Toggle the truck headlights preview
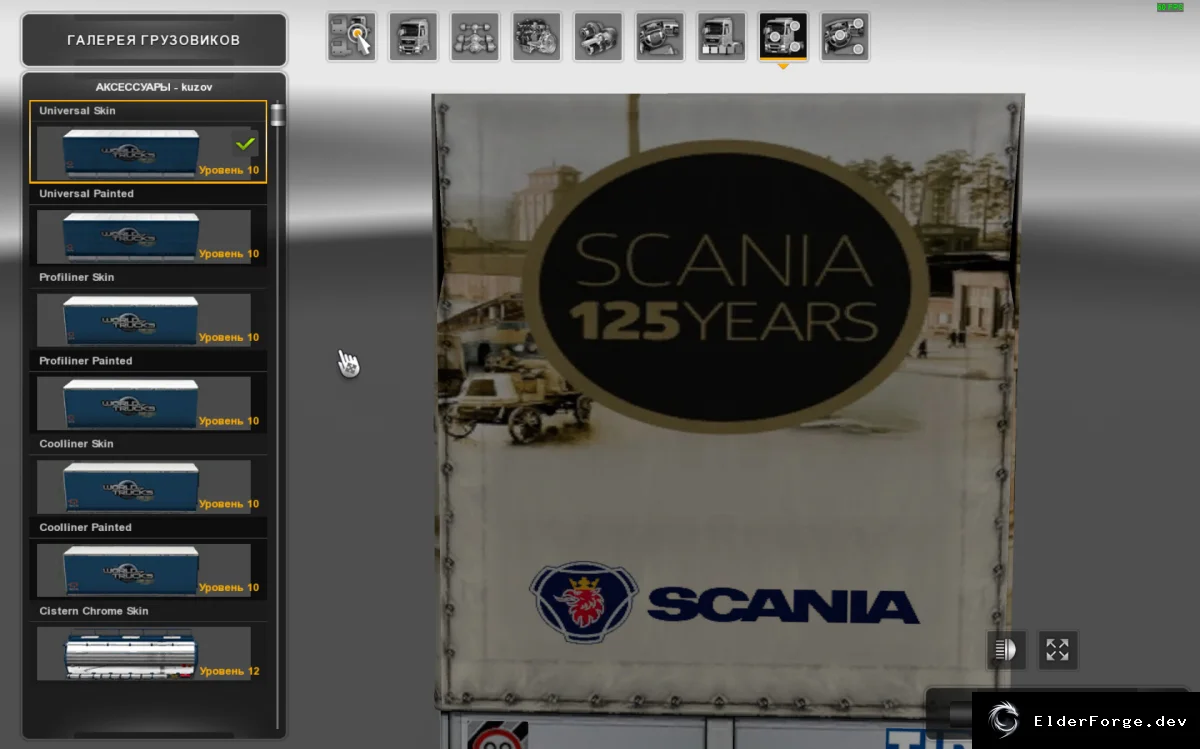1200x749 pixels. 1006,650
